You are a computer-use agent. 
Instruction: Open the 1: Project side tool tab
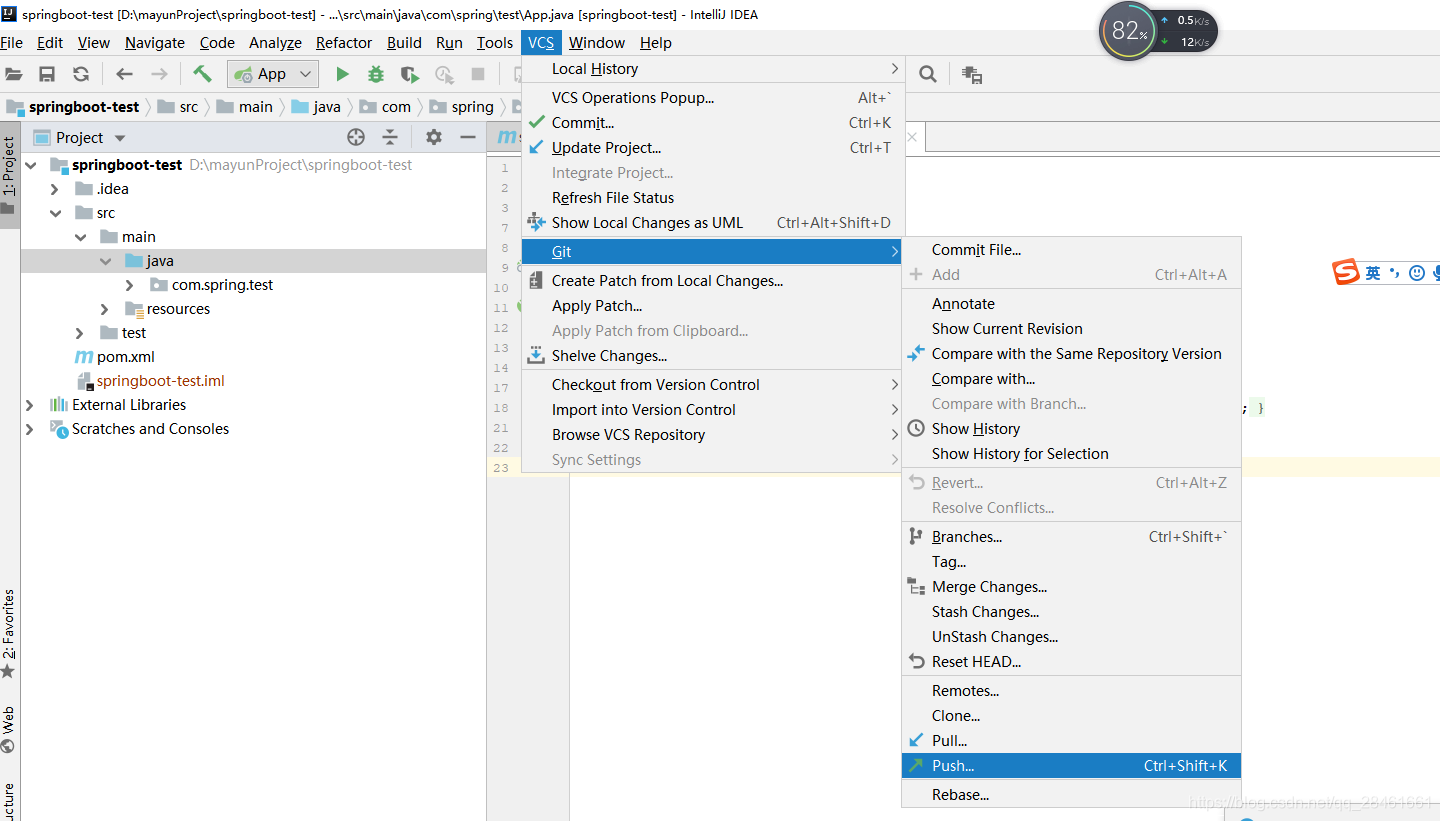[9, 175]
